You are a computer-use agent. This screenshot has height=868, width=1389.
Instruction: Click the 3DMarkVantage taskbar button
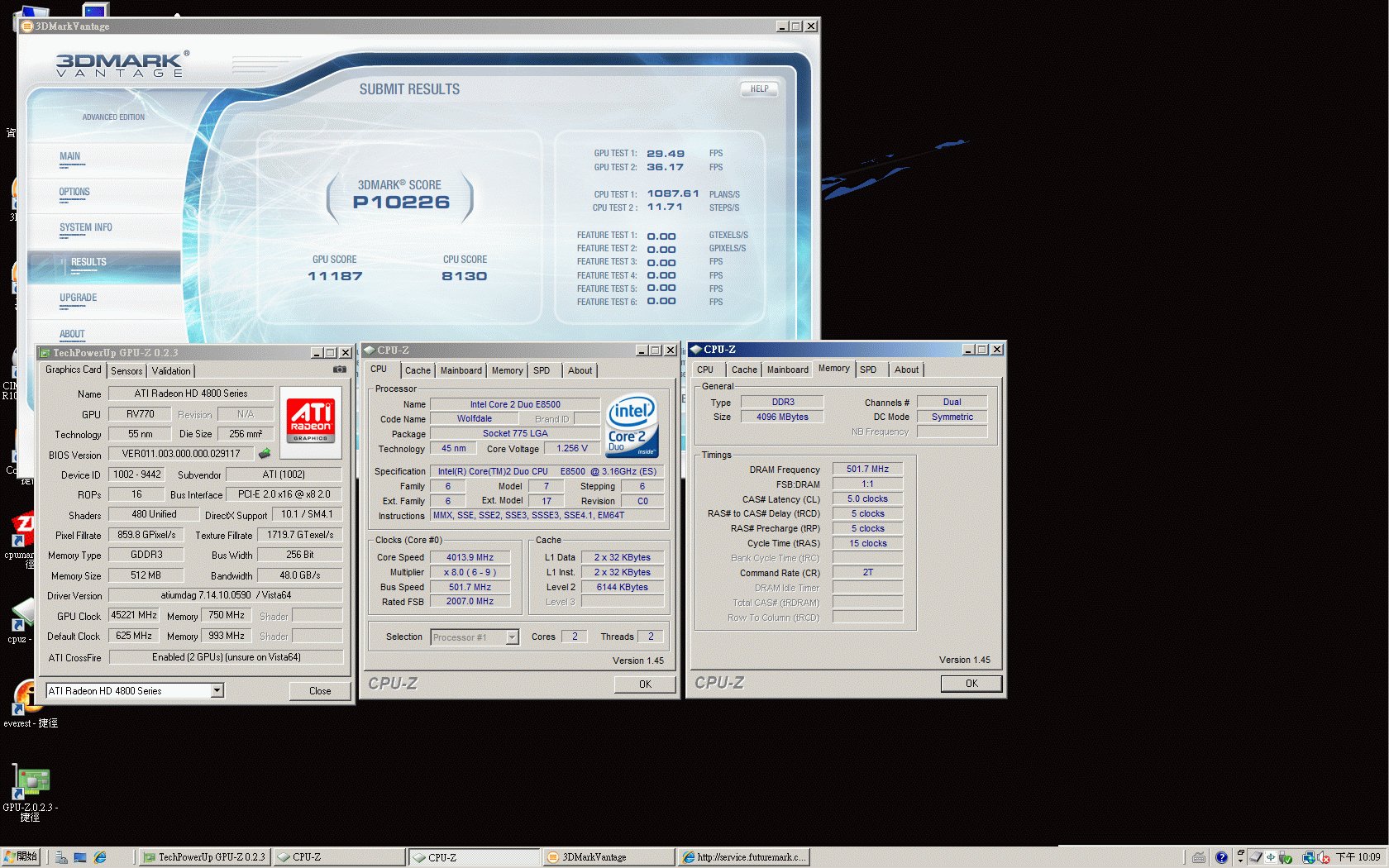pyautogui.click(x=608, y=857)
